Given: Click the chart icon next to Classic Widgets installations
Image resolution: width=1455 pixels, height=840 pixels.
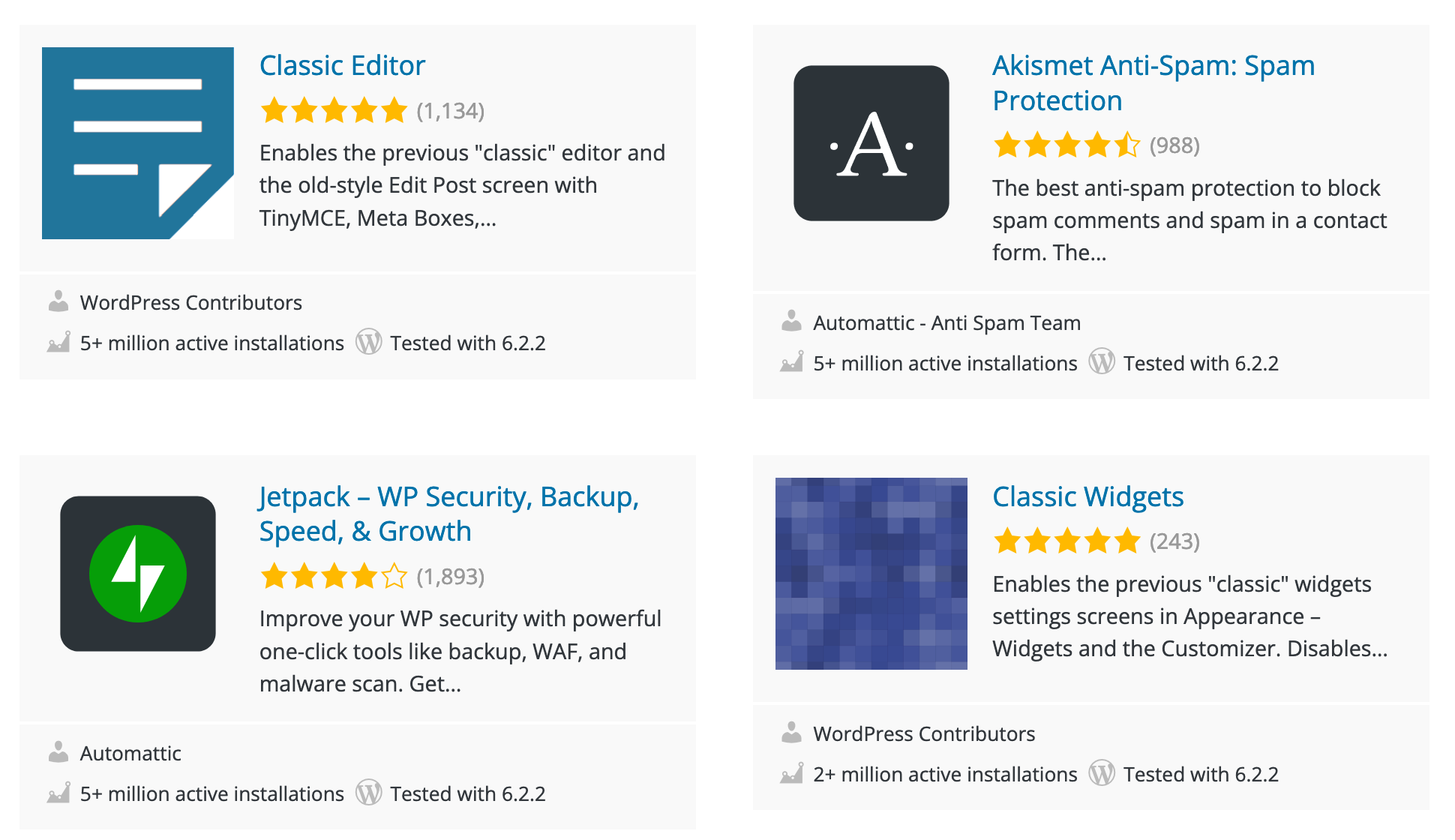Looking at the screenshot, I should [x=791, y=773].
